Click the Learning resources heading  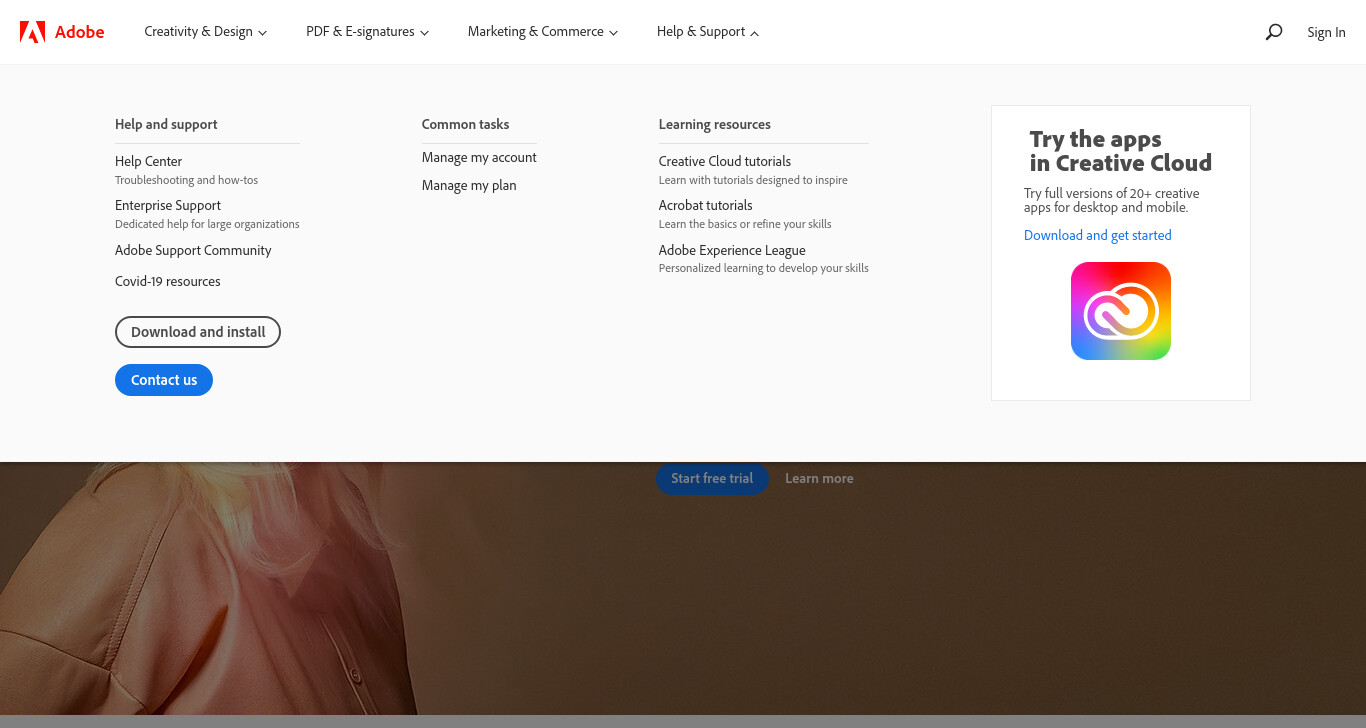715,124
